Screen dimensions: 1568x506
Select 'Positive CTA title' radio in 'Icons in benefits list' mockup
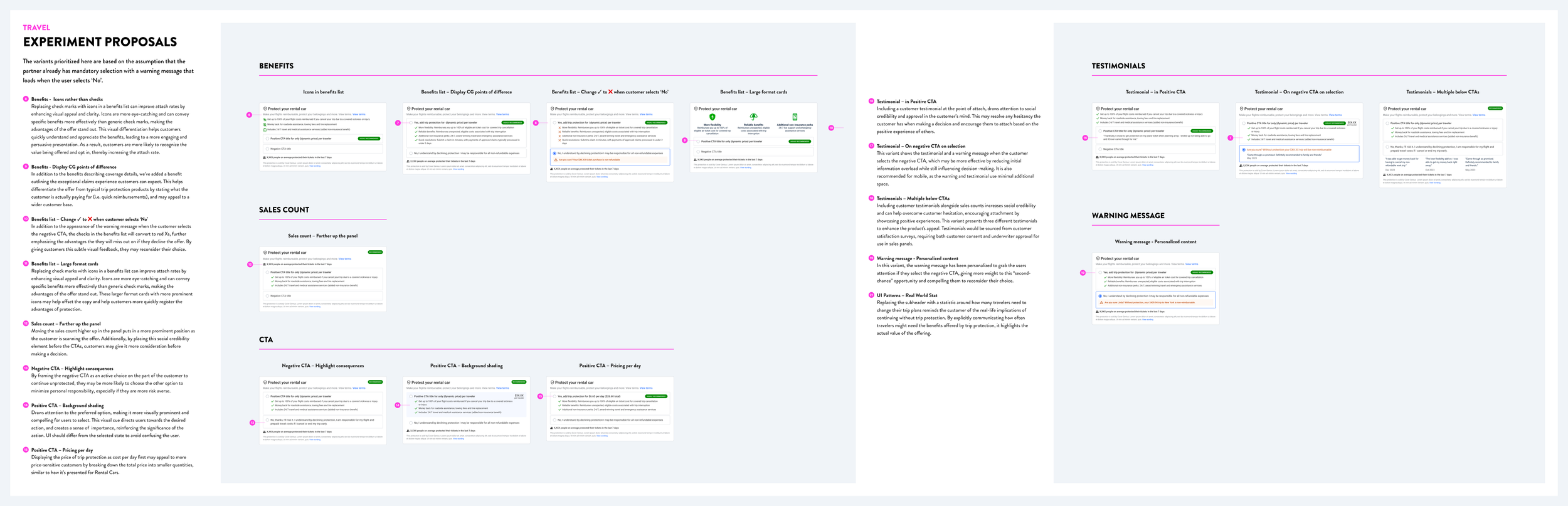[x=268, y=139]
